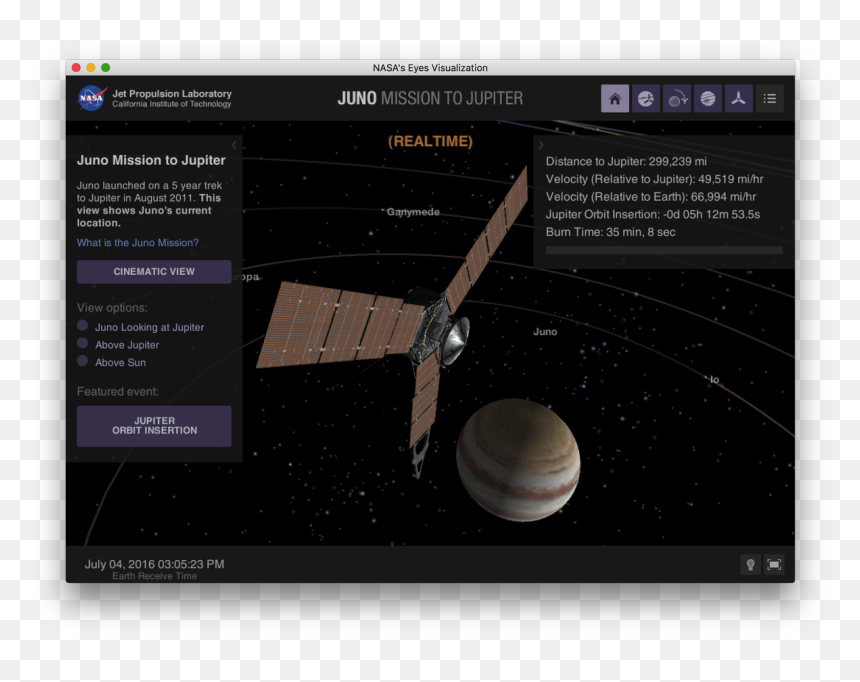Screen dimensions: 860x682
Task: Click the burn time progress bar
Action: [664, 251]
